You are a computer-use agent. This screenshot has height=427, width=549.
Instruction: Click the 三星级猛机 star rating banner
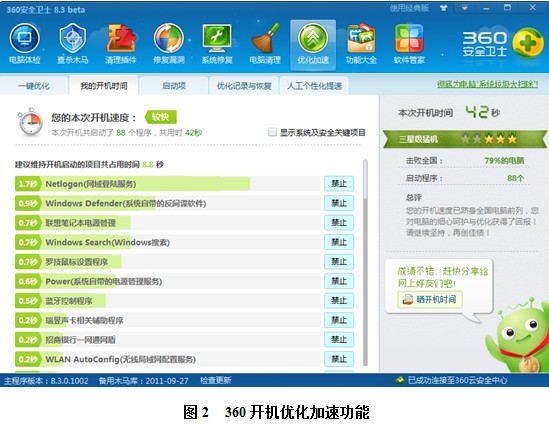tap(464, 139)
